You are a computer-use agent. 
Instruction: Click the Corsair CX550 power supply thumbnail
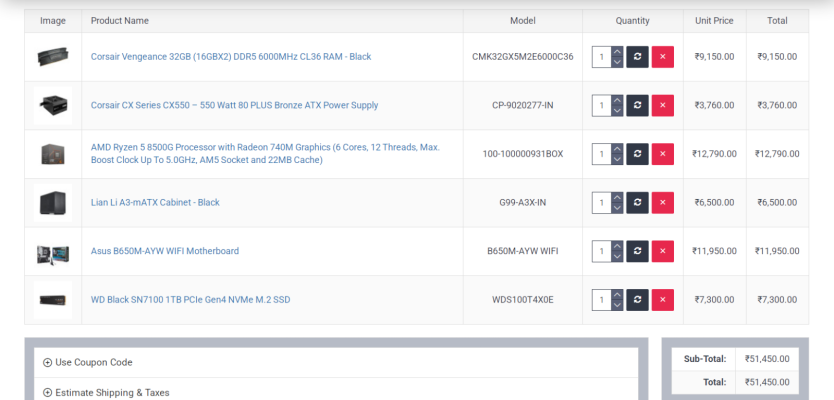[x=53, y=105]
